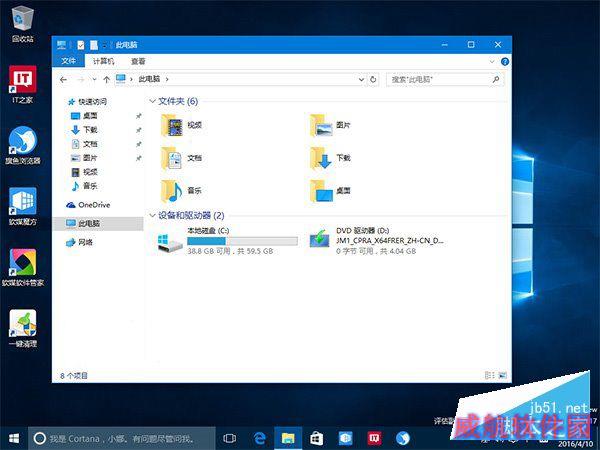Collapse the 文件夹 (6) group
The width and height of the screenshot is (600, 450).
pyautogui.click(x=152, y=101)
